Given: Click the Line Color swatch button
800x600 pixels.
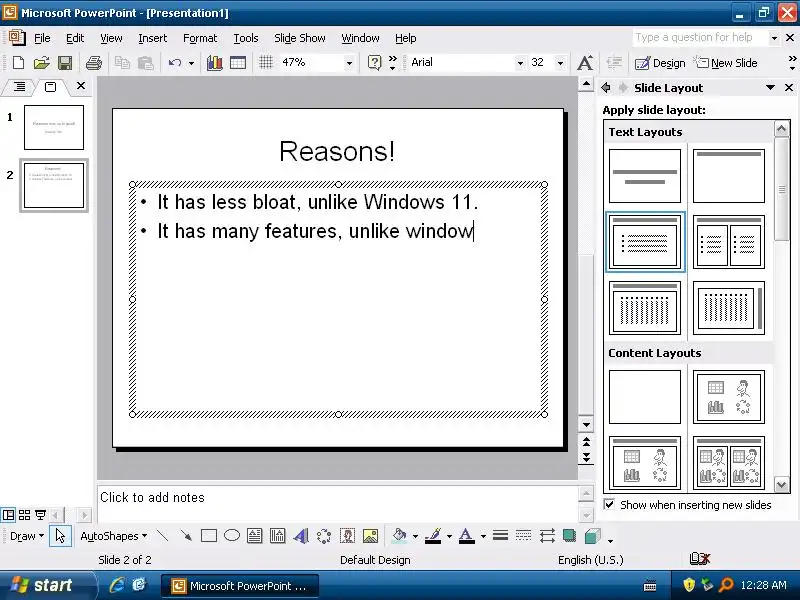Looking at the screenshot, I should (433, 536).
